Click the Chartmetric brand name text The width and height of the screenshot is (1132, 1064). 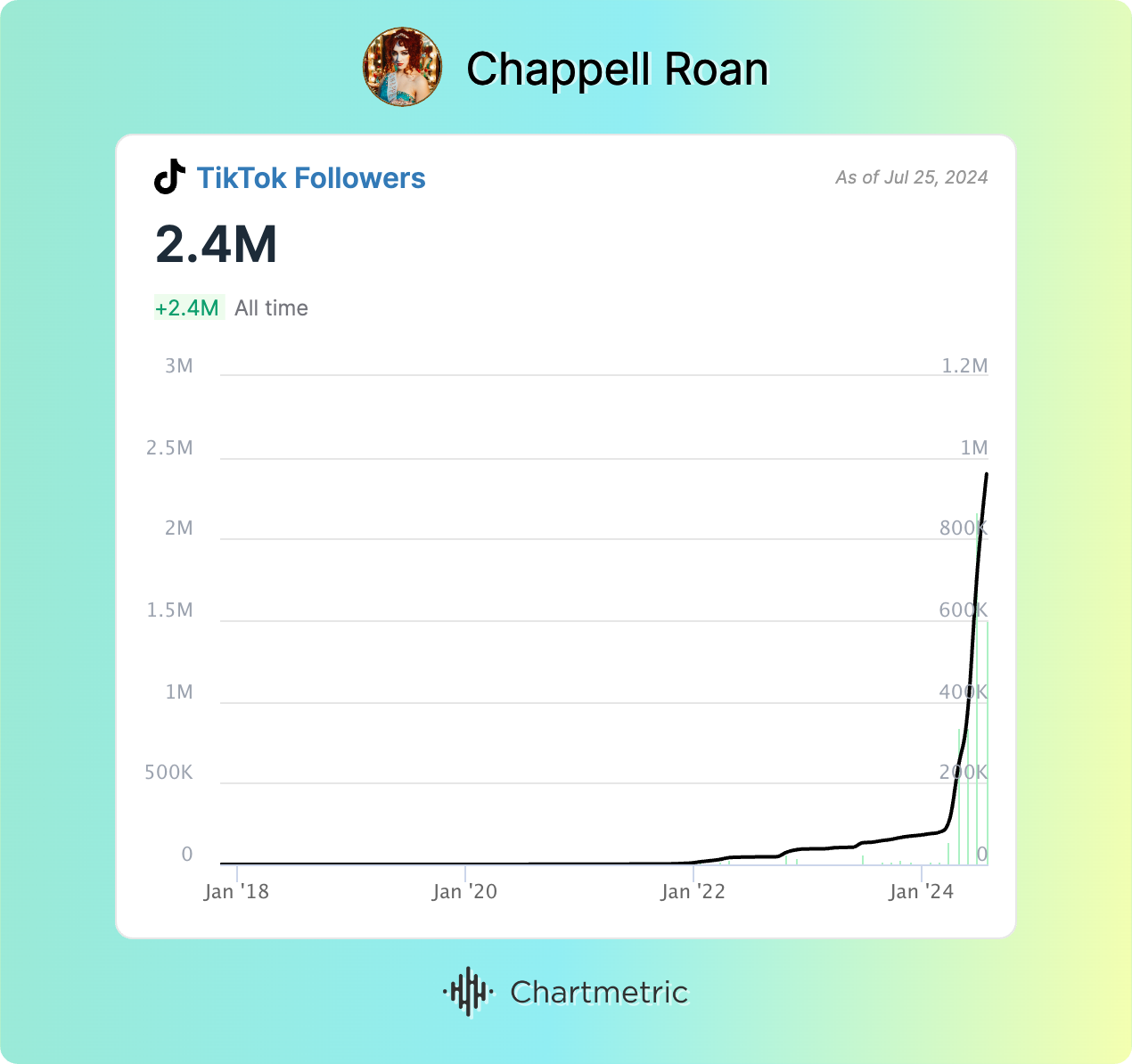tap(599, 992)
